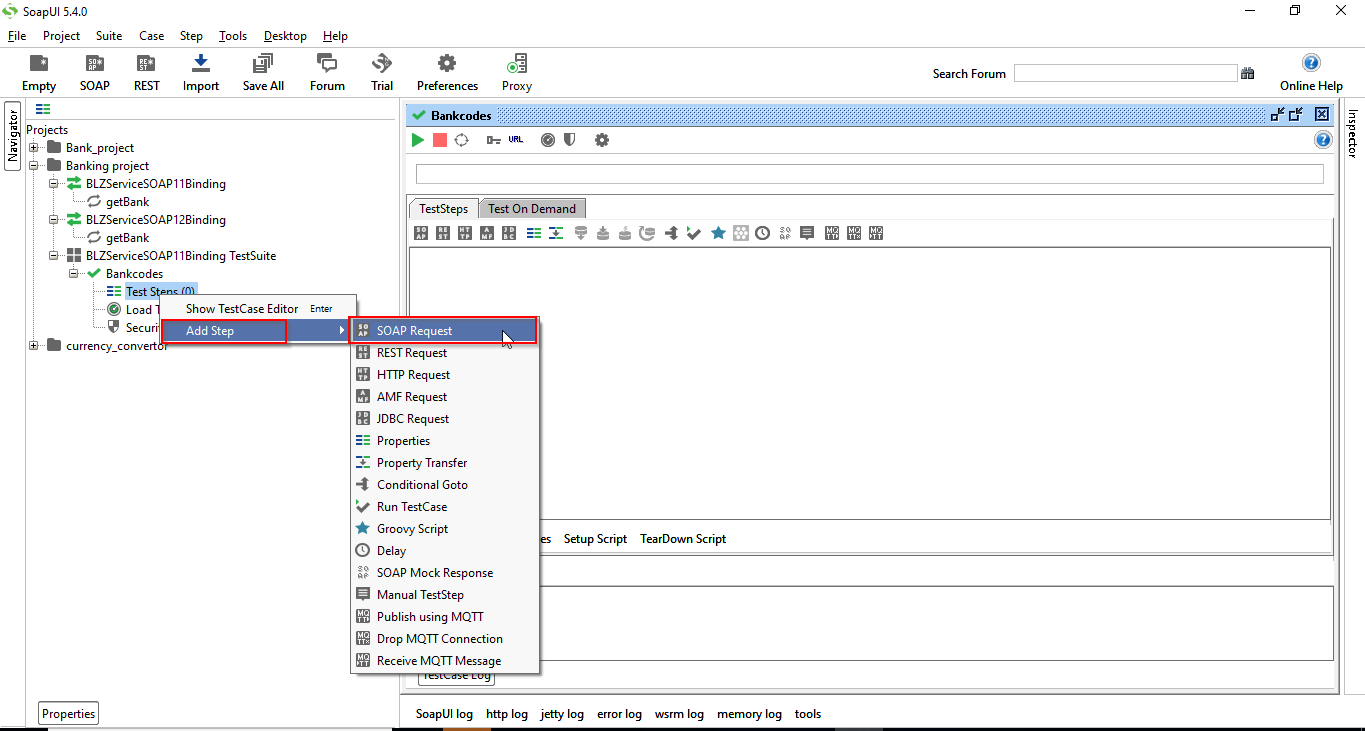Click inside the Search Forum field

1124,72
